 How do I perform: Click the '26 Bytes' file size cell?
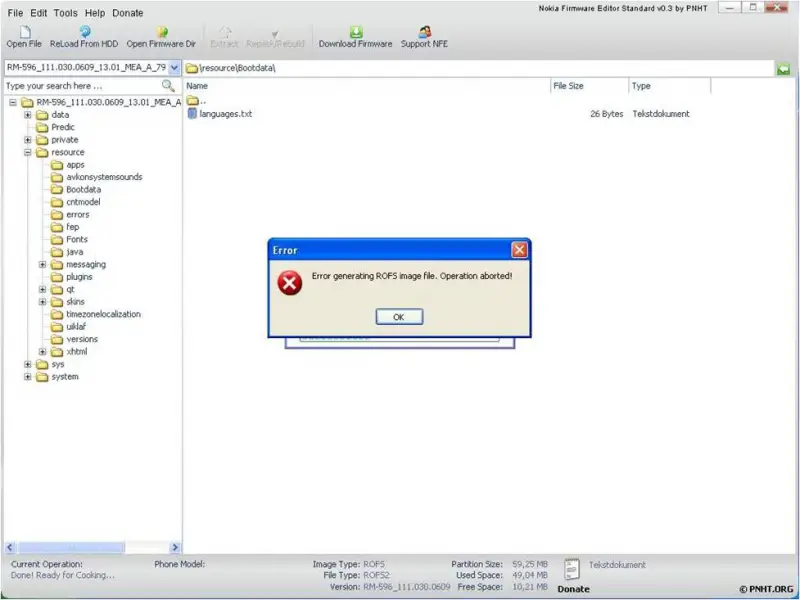click(607, 114)
